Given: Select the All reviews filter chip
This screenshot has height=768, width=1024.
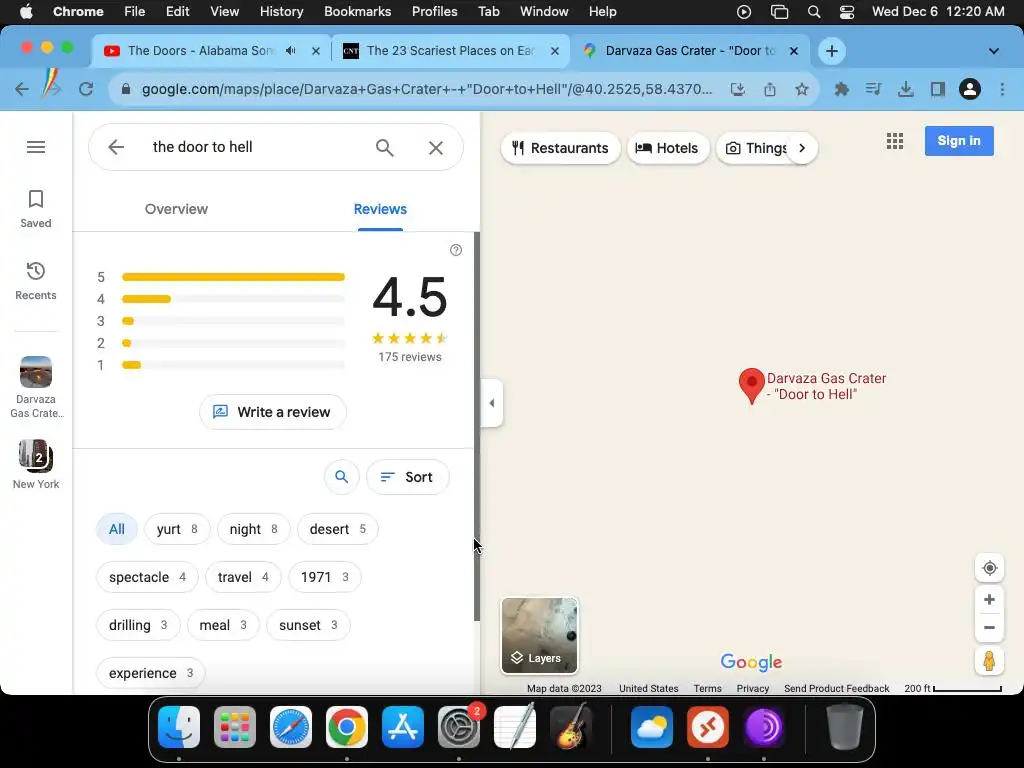Looking at the screenshot, I should [117, 529].
